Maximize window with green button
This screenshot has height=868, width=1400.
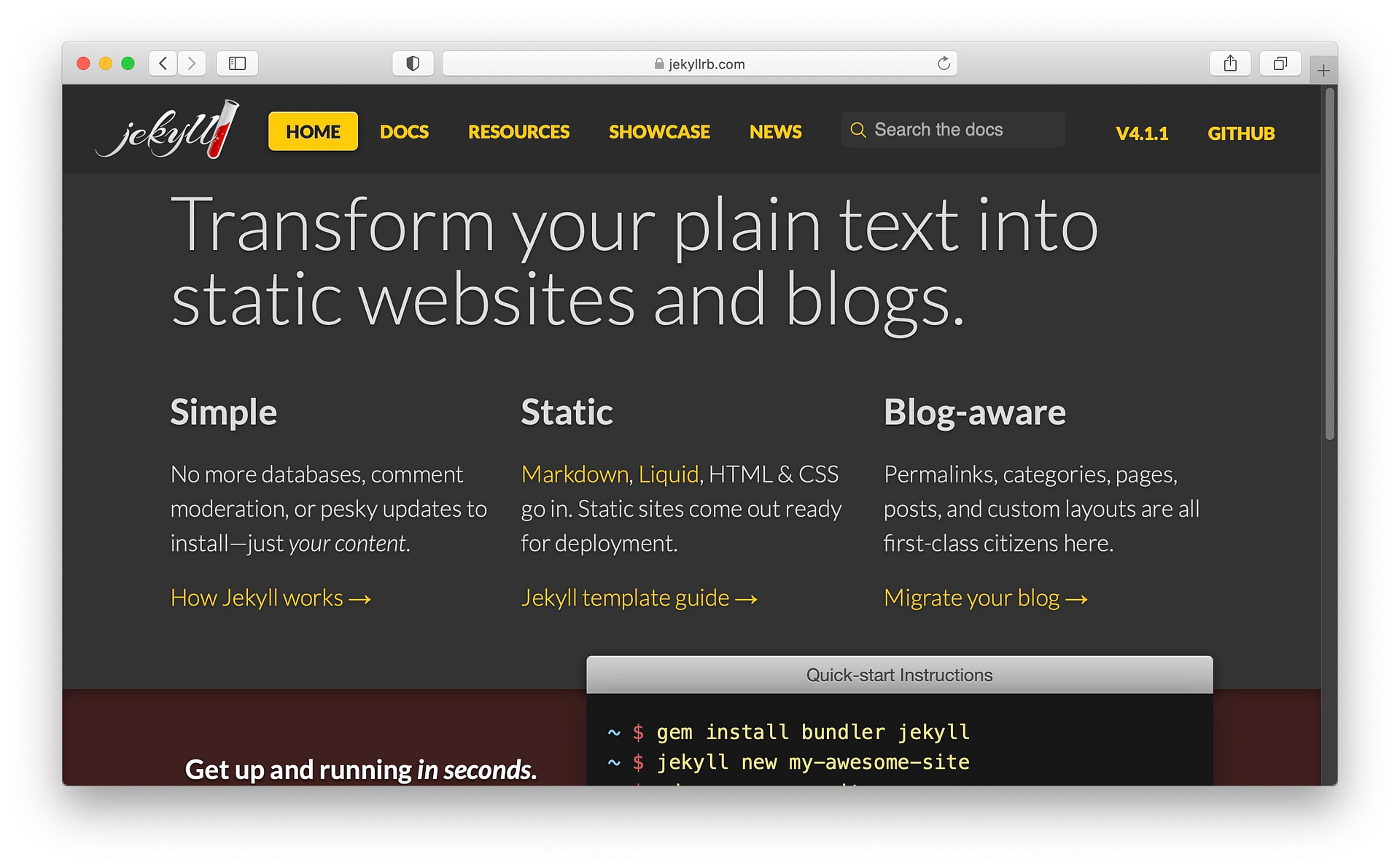click(128, 63)
